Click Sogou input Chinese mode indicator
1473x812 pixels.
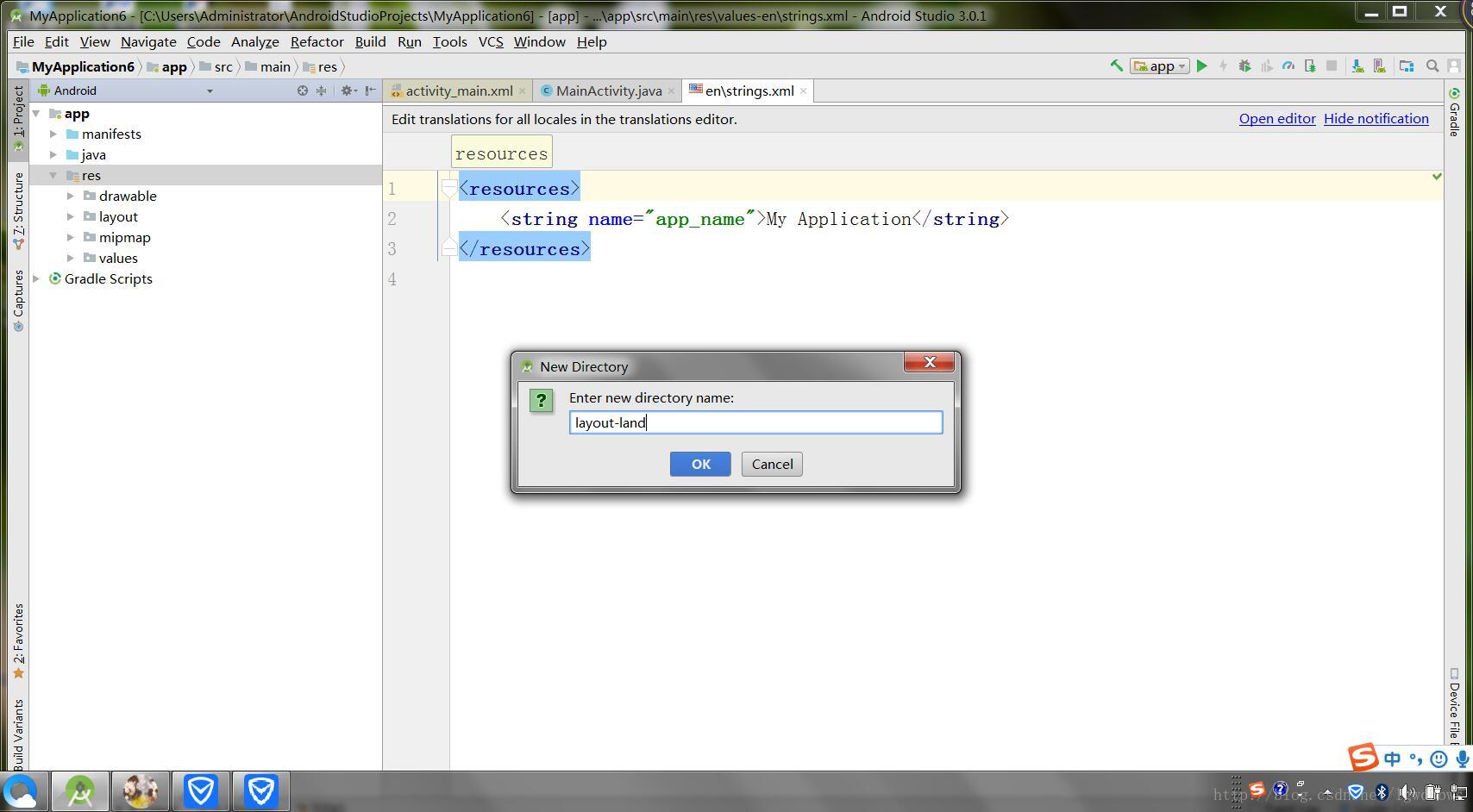[x=1392, y=759]
